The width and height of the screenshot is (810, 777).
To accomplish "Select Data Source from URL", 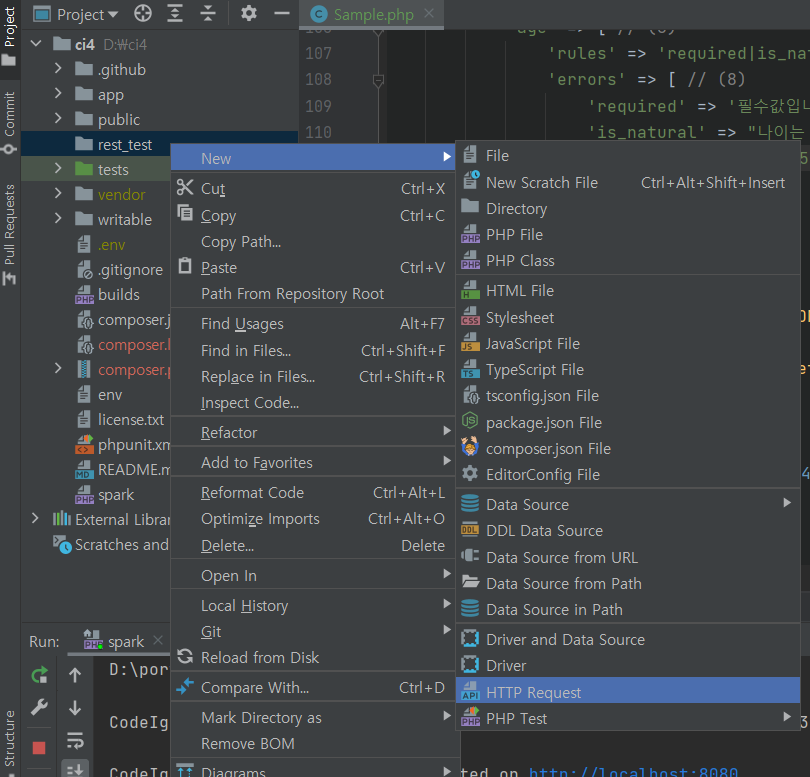I will click(628, 557).
